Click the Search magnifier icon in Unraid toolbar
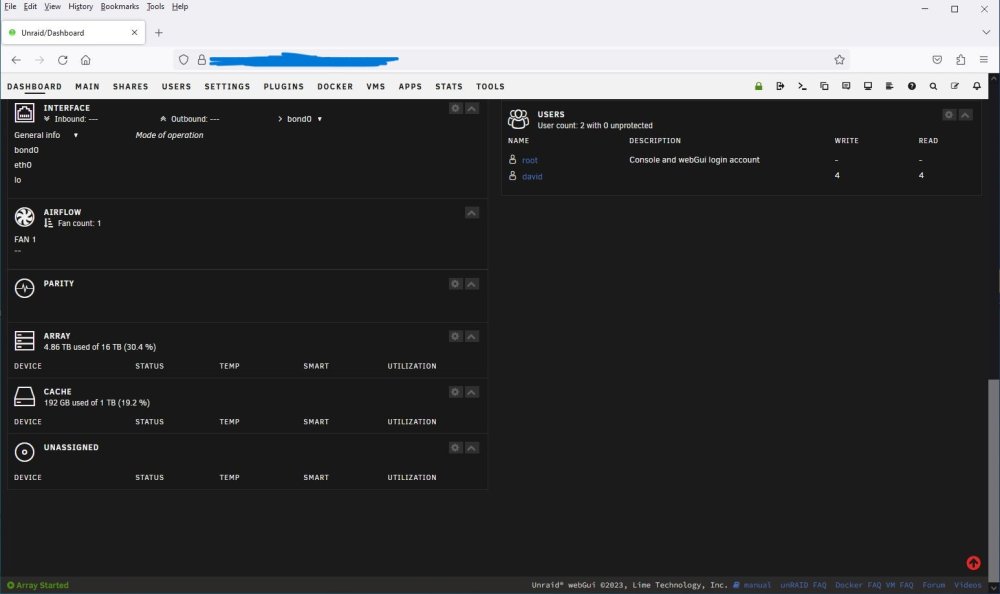Image resolution: width=1000 pixels, height=594 pixels. 933,86
